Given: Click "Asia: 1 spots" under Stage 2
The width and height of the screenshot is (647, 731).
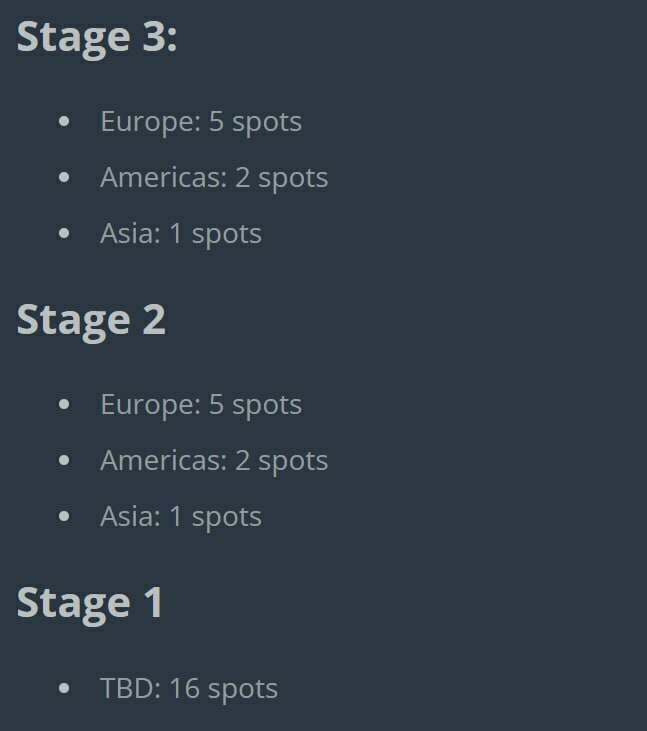Looking at the screenshot, I should (x=181, y=517).
